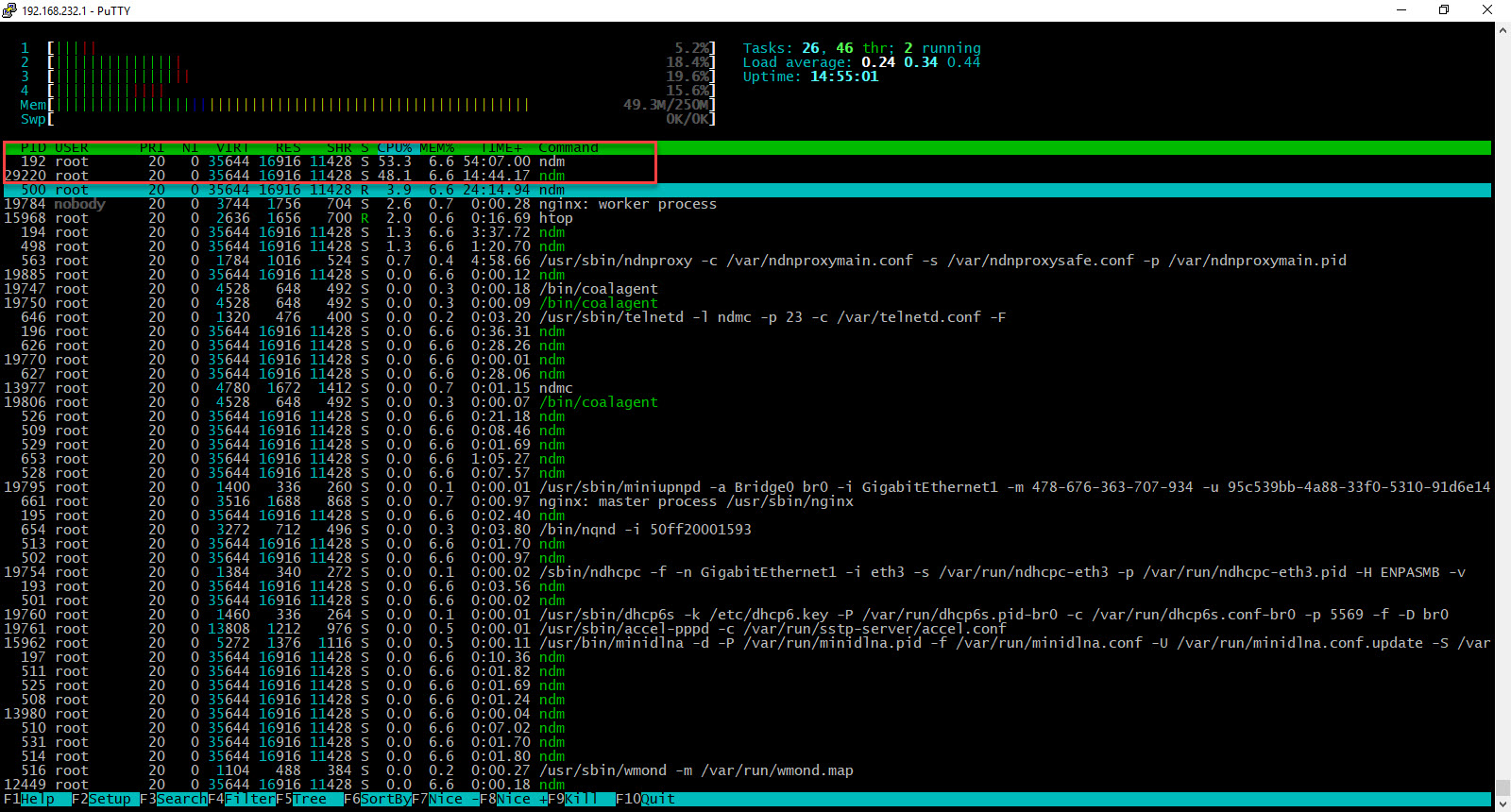Select the dhcp6s process row

pos(747,615)
